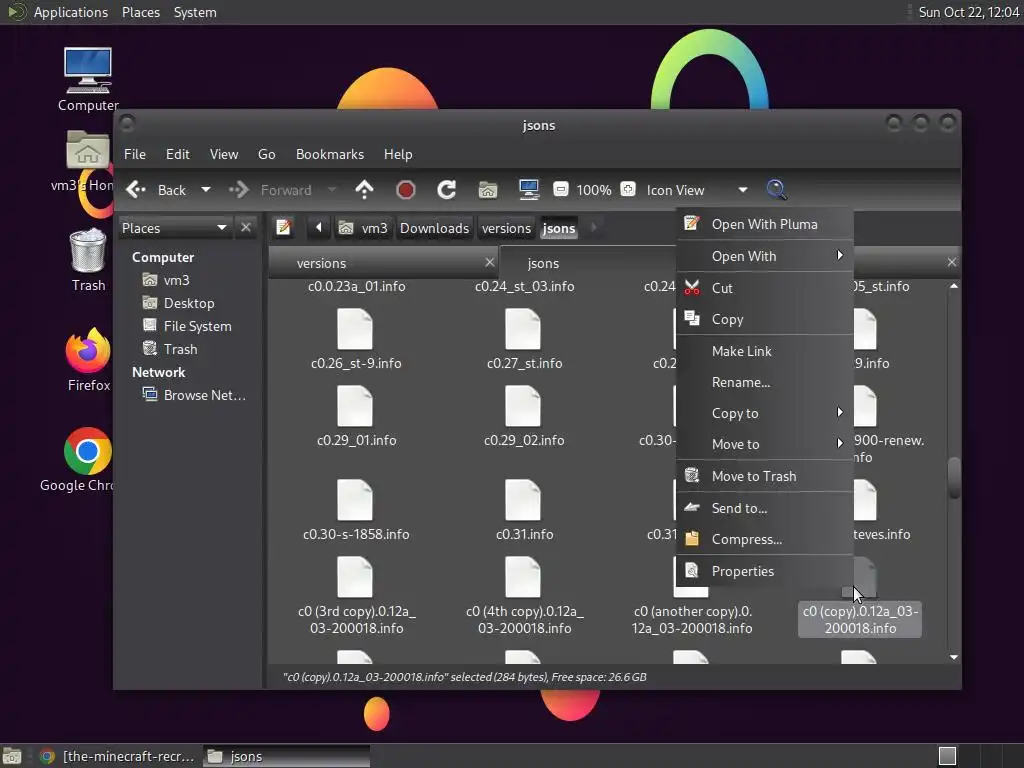Zoom in with the plus icon
This screenshot has width=1024, height=768.
628,189
